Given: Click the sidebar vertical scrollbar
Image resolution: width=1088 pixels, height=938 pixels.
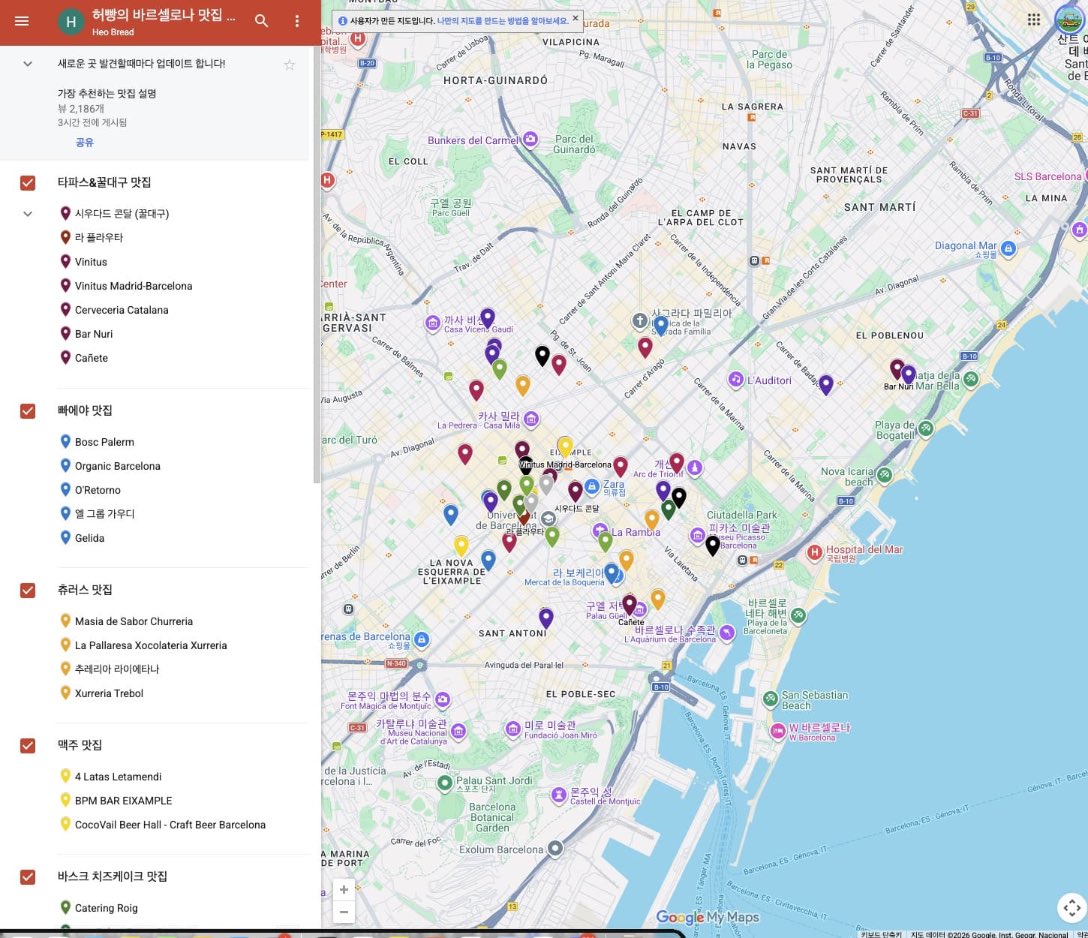Looking at the screenshot, I should [316, 264].
